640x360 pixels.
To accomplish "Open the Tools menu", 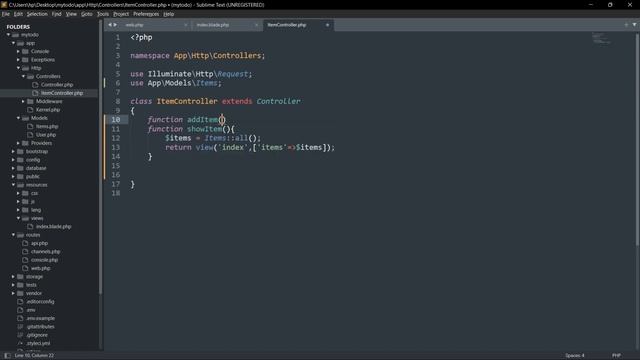I will (x=103, y=14).
